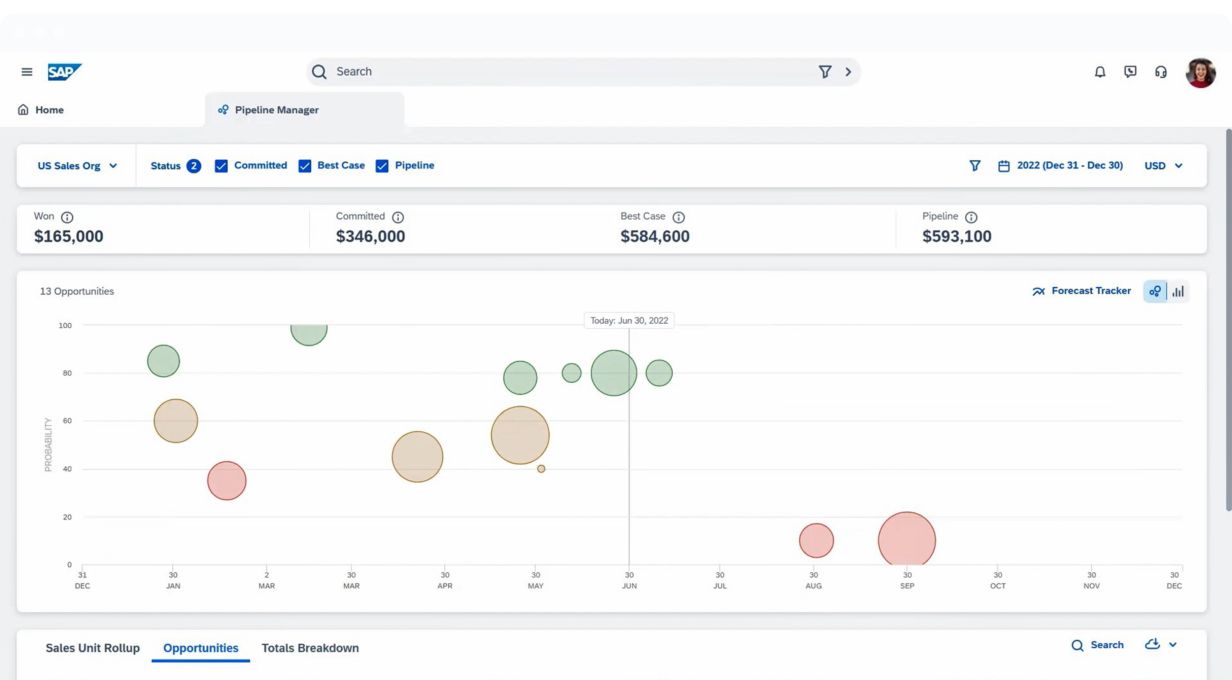Open the USD currency dropdown
The height and width of the screenshot is (680, 1232).
click(1163, 166)
